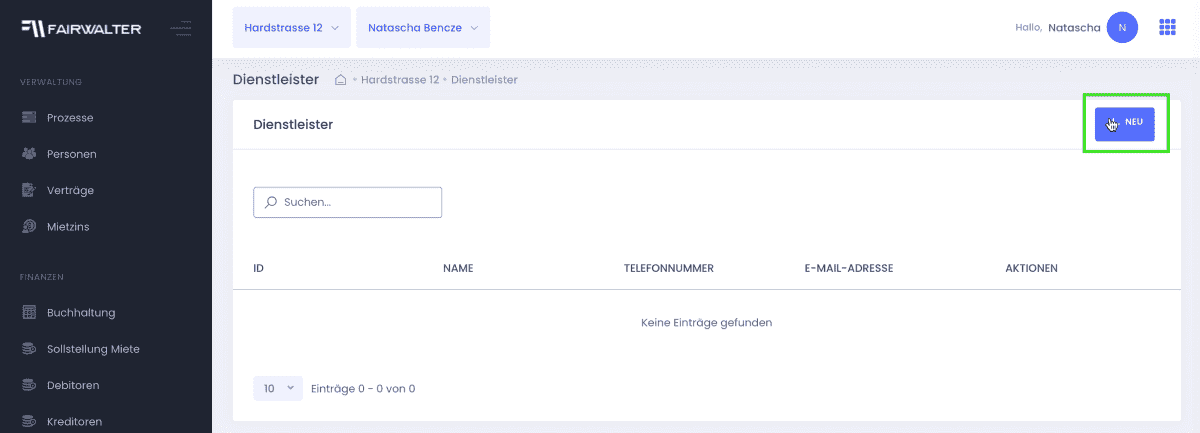
Task: Click the Mietzins icon in sidebar
Action: pos(29,227)
